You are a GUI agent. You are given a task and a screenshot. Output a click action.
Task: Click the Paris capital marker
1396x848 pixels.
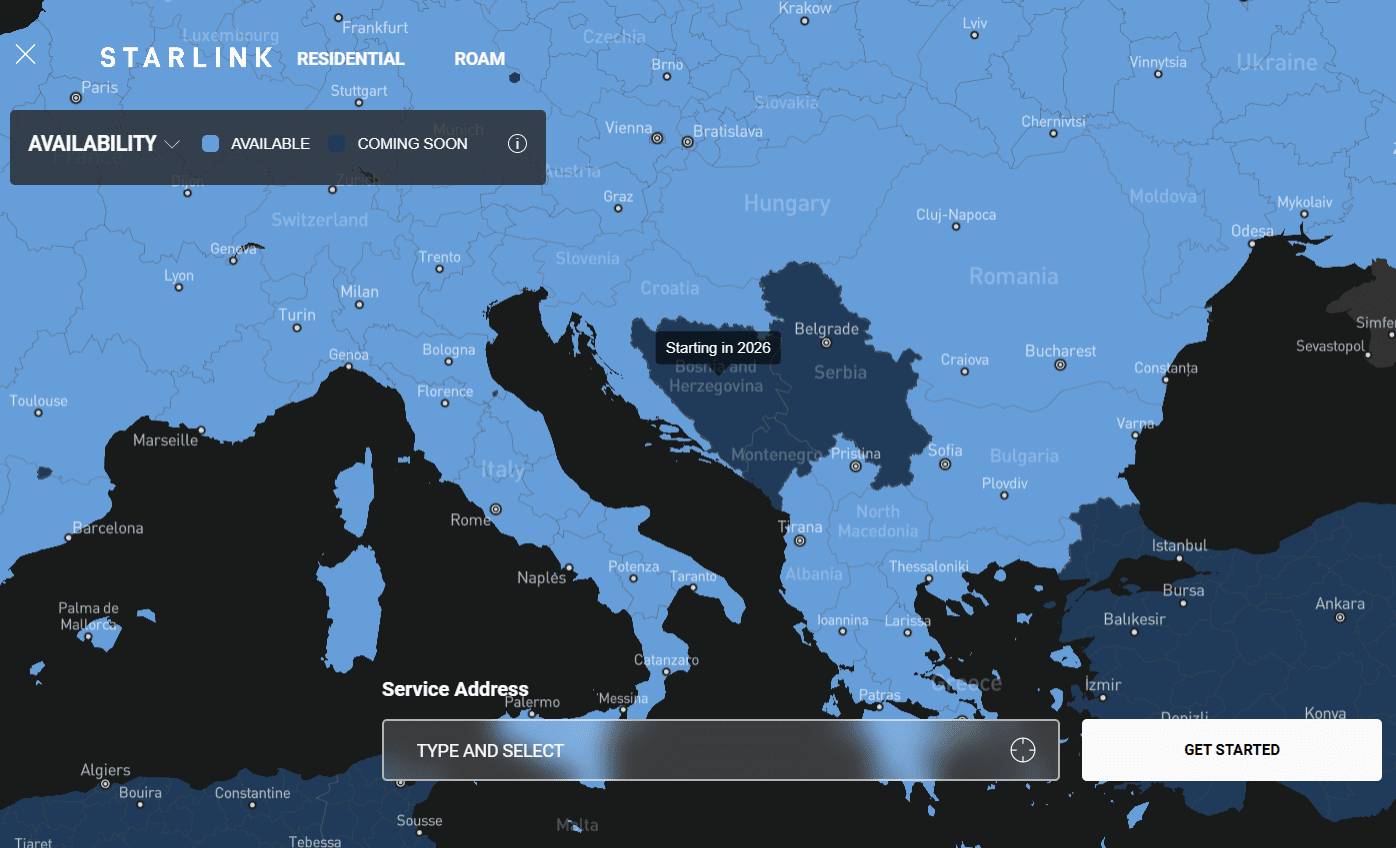coord(76,98)
